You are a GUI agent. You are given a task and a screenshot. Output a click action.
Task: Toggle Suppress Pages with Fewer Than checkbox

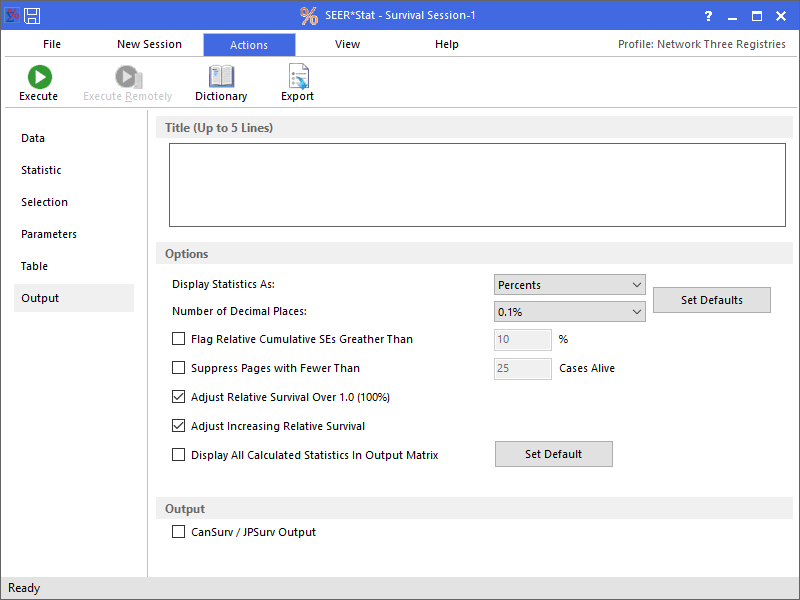tap(179, 368)
